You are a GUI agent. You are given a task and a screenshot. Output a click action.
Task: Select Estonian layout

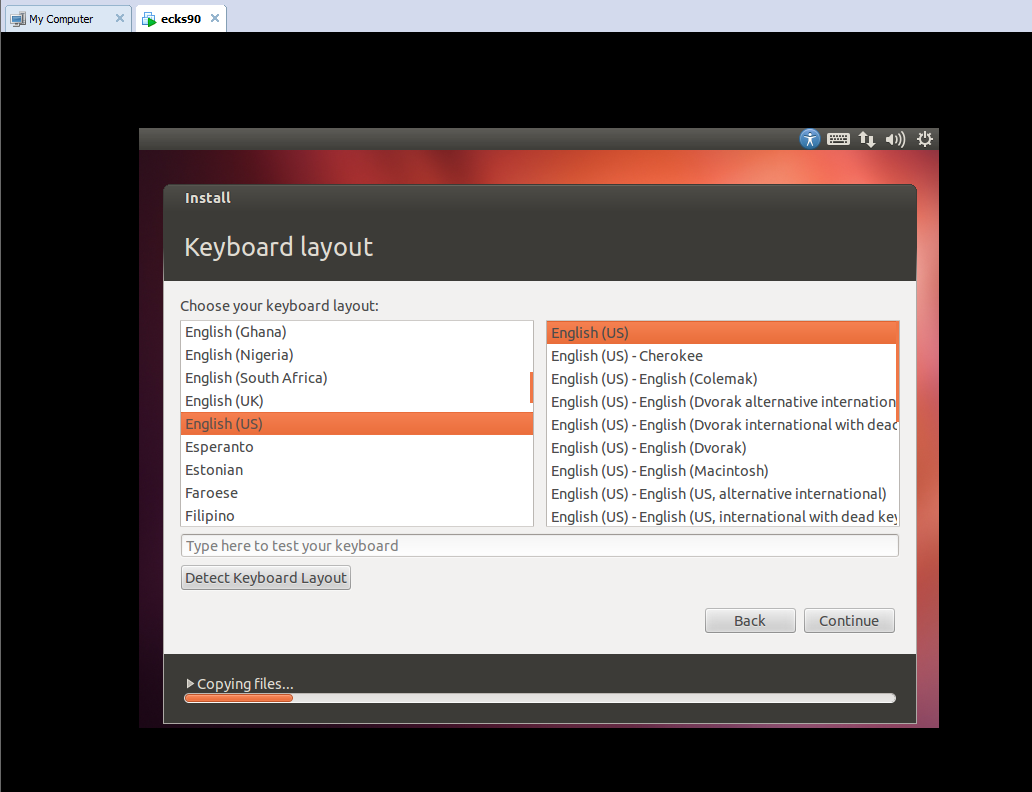coord(357,470)
